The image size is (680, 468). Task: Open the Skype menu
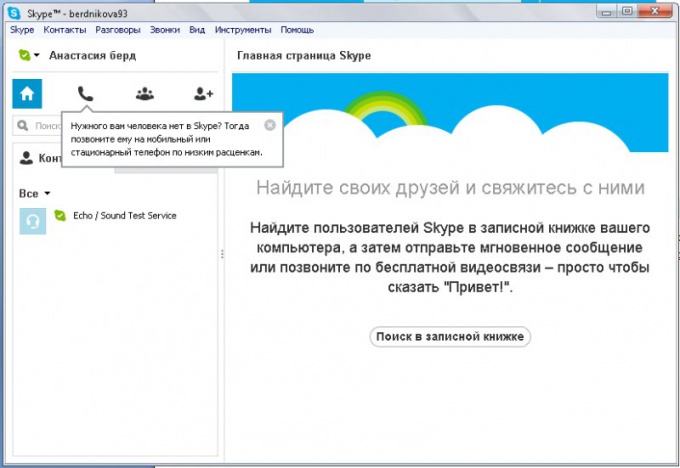click(22, 30)
